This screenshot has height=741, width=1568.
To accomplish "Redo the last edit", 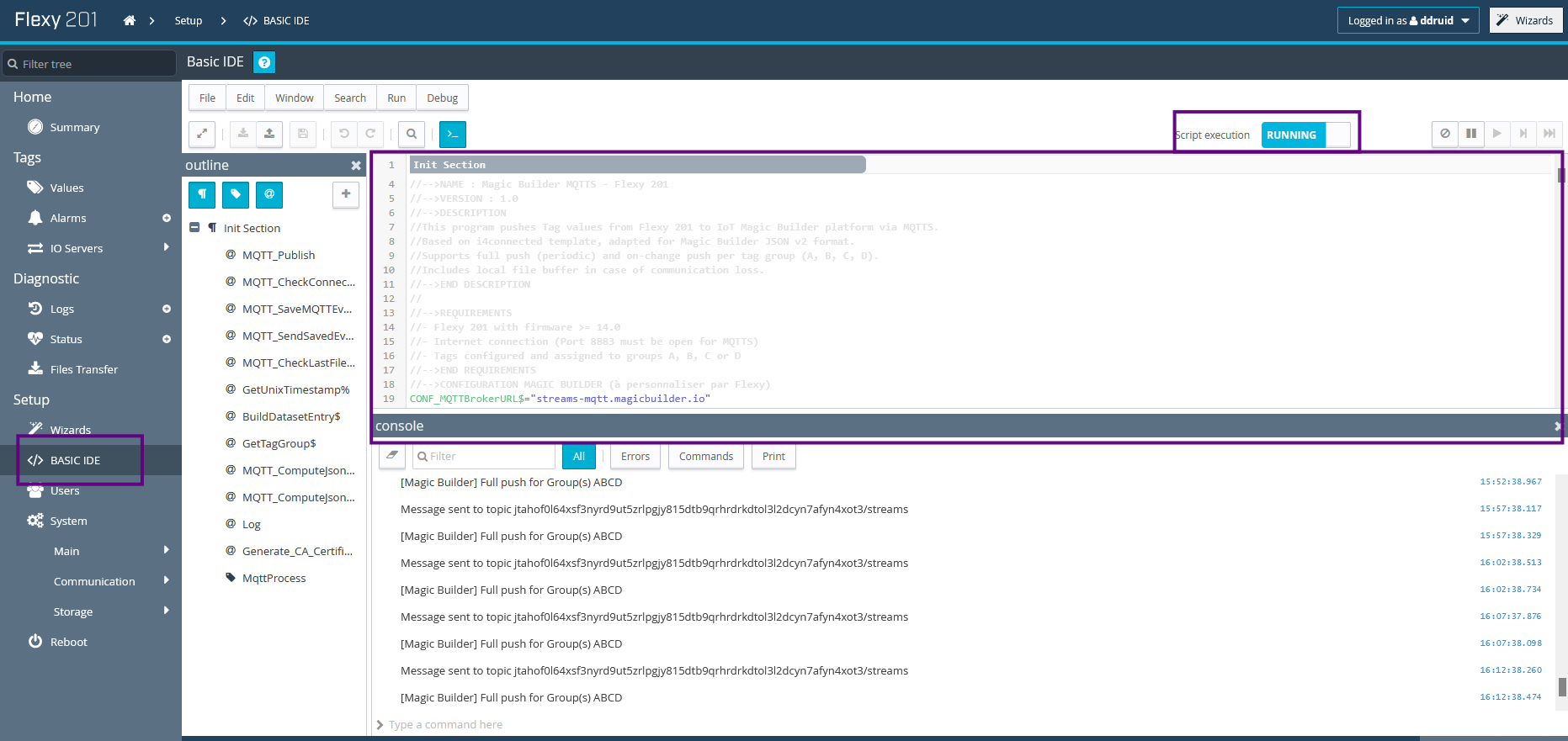I will tap(370, 134).
